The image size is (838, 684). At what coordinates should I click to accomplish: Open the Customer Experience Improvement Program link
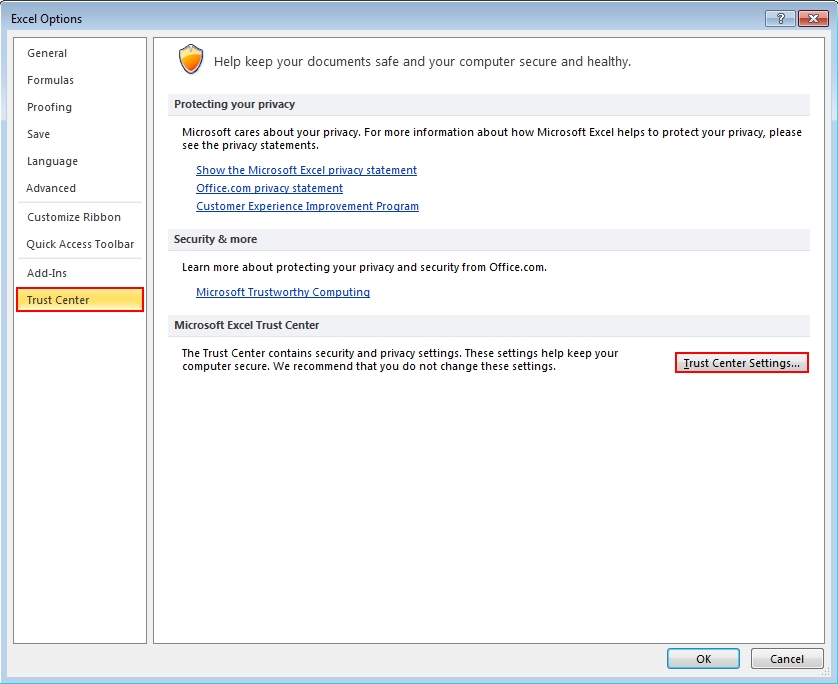(307, 206)
